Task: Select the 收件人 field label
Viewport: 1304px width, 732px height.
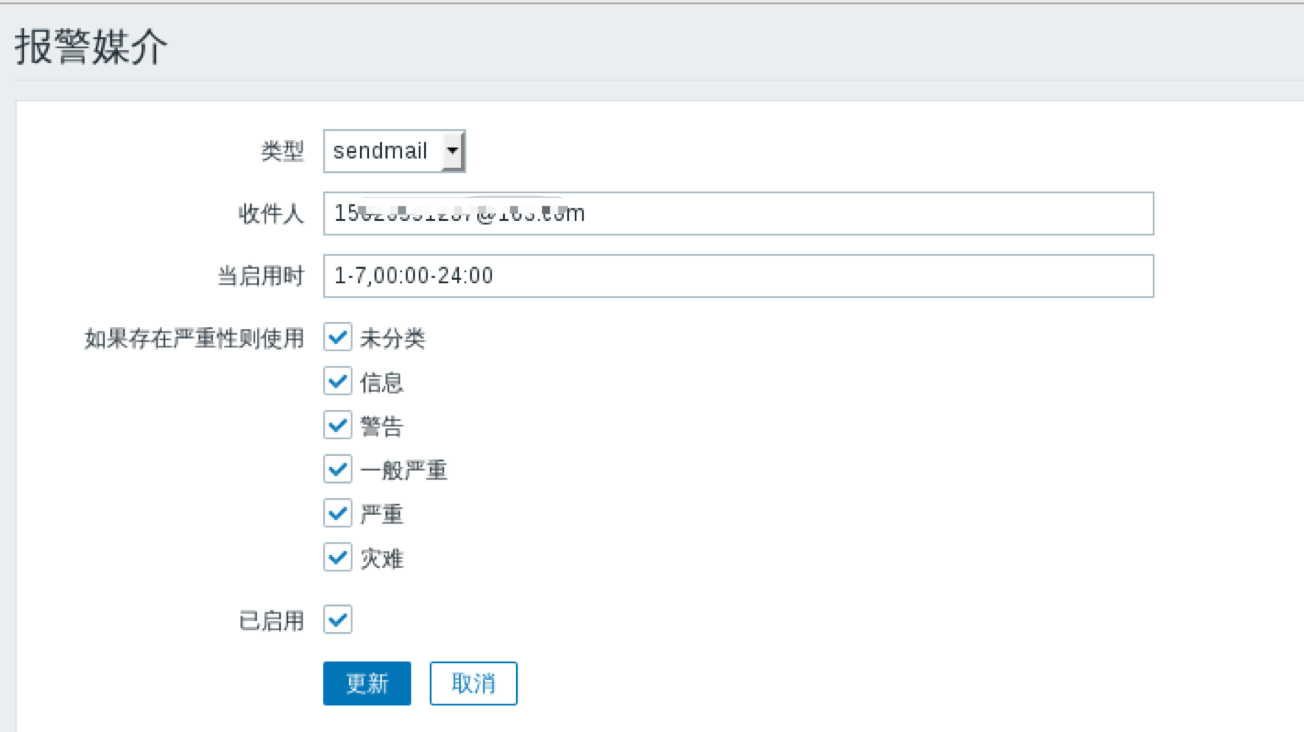Action: [x=270, y=214]
